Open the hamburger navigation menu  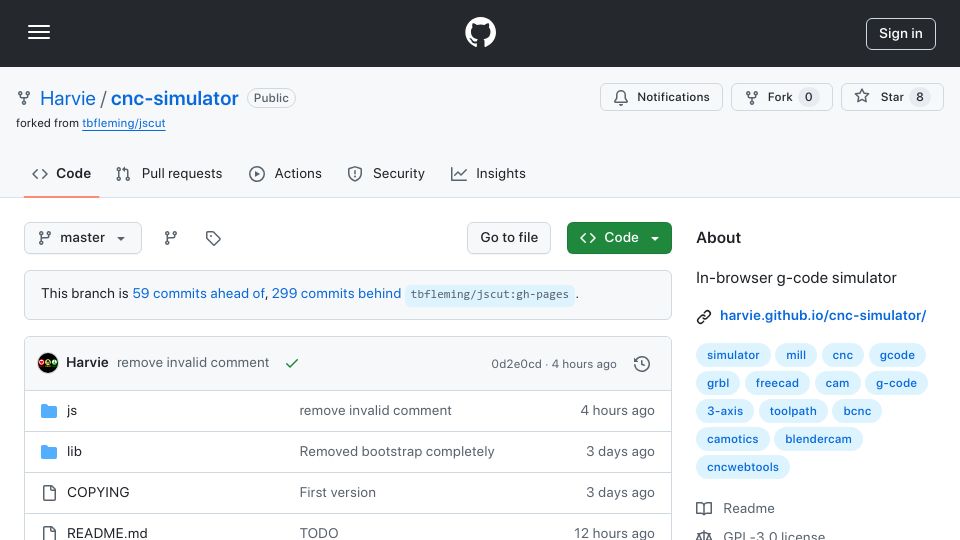39,32
